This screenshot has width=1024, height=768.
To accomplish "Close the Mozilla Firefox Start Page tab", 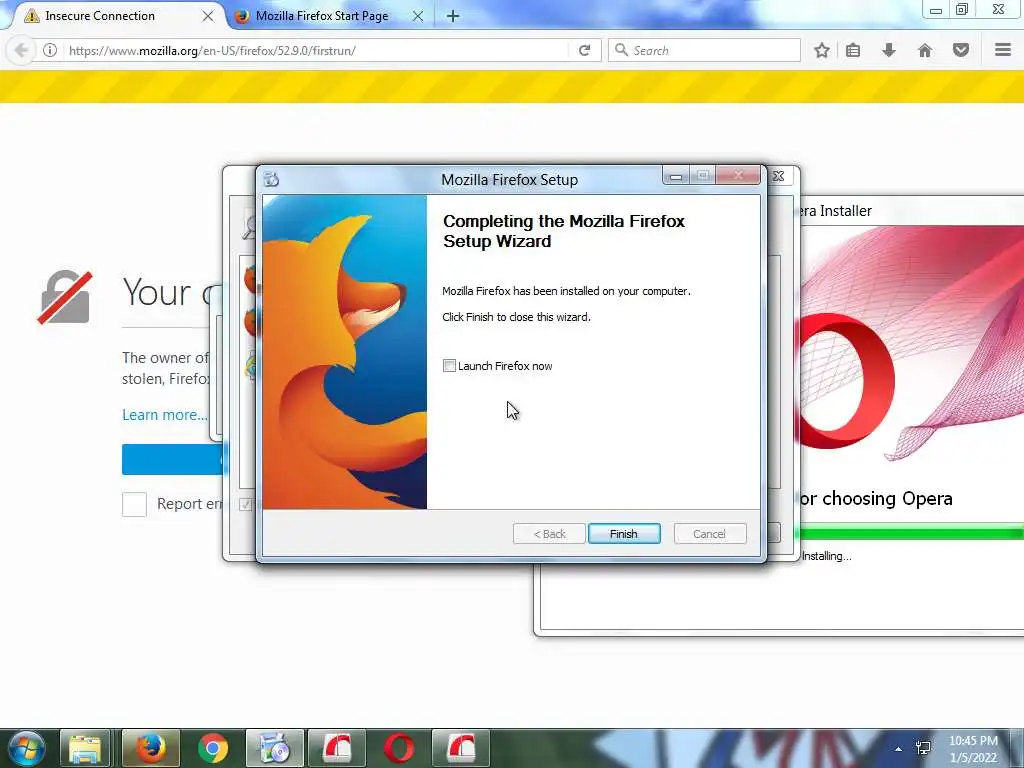I will [418, 16].
